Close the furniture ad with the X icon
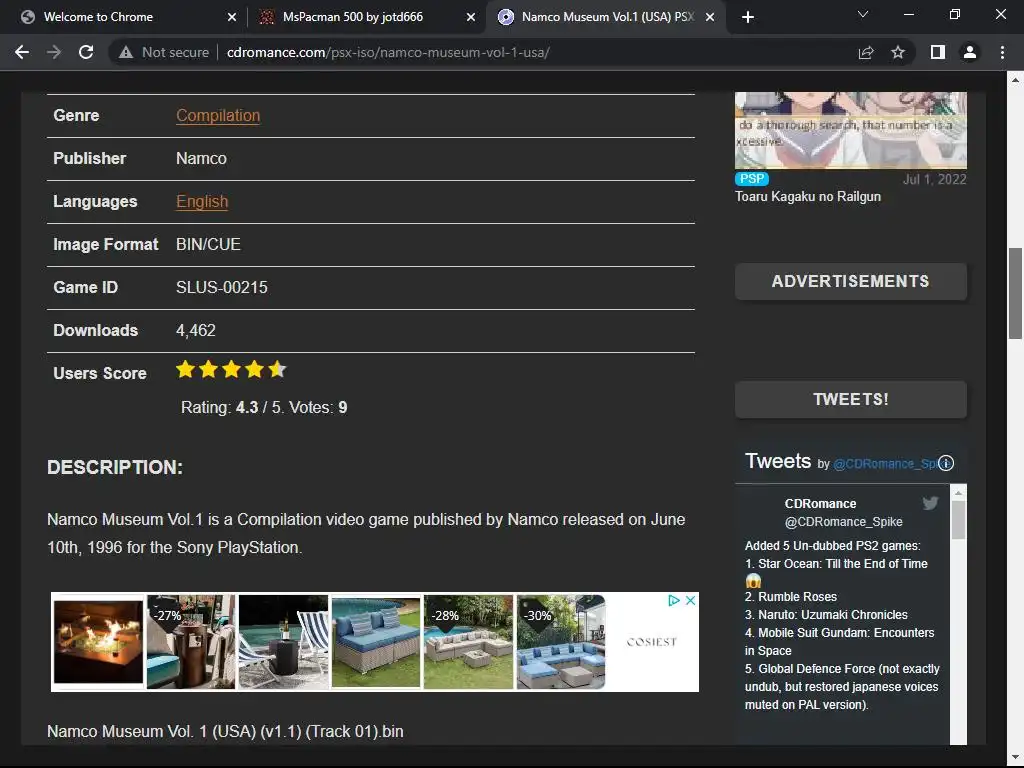This screenshot has height=768, width=1024. coord(690,601)
